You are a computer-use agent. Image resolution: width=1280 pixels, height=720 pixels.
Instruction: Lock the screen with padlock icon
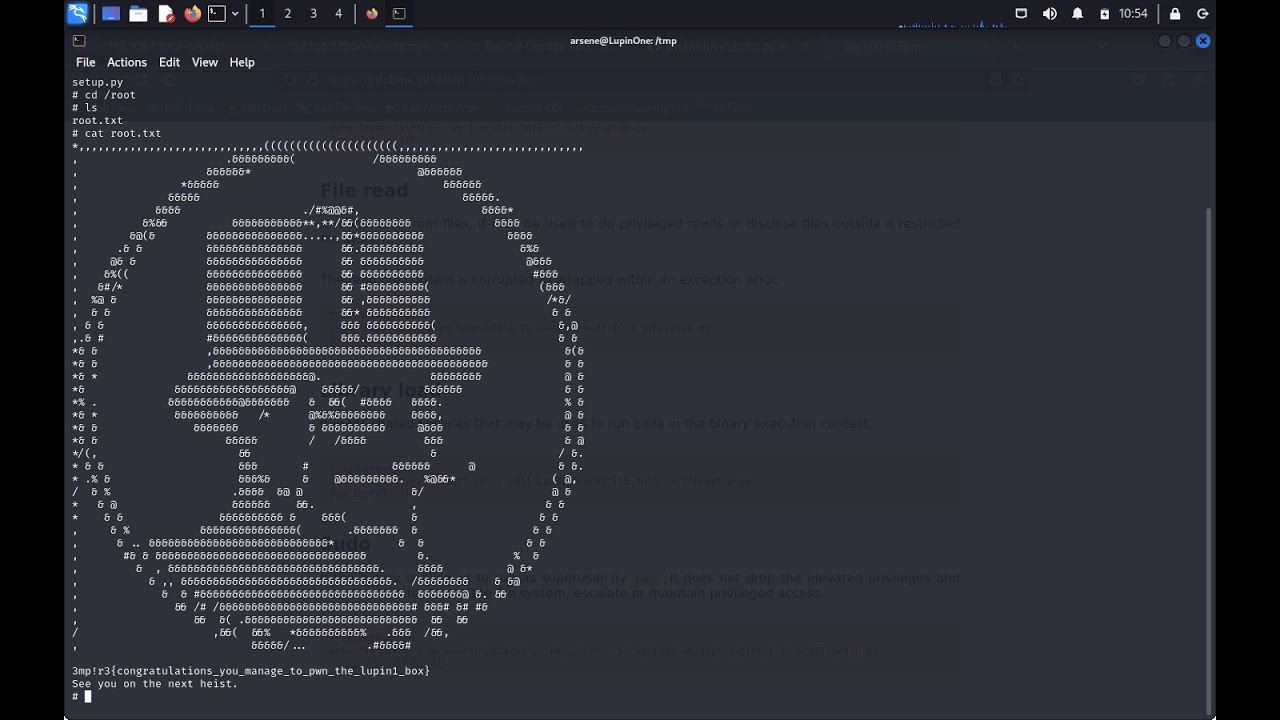[1175, 14]
